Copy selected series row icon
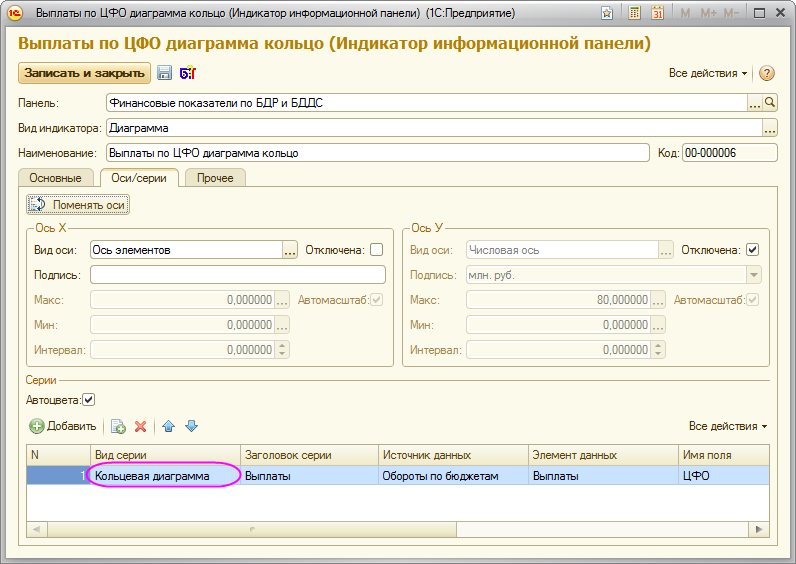This screenshot has width=796, height=564. tap(118, 426)
